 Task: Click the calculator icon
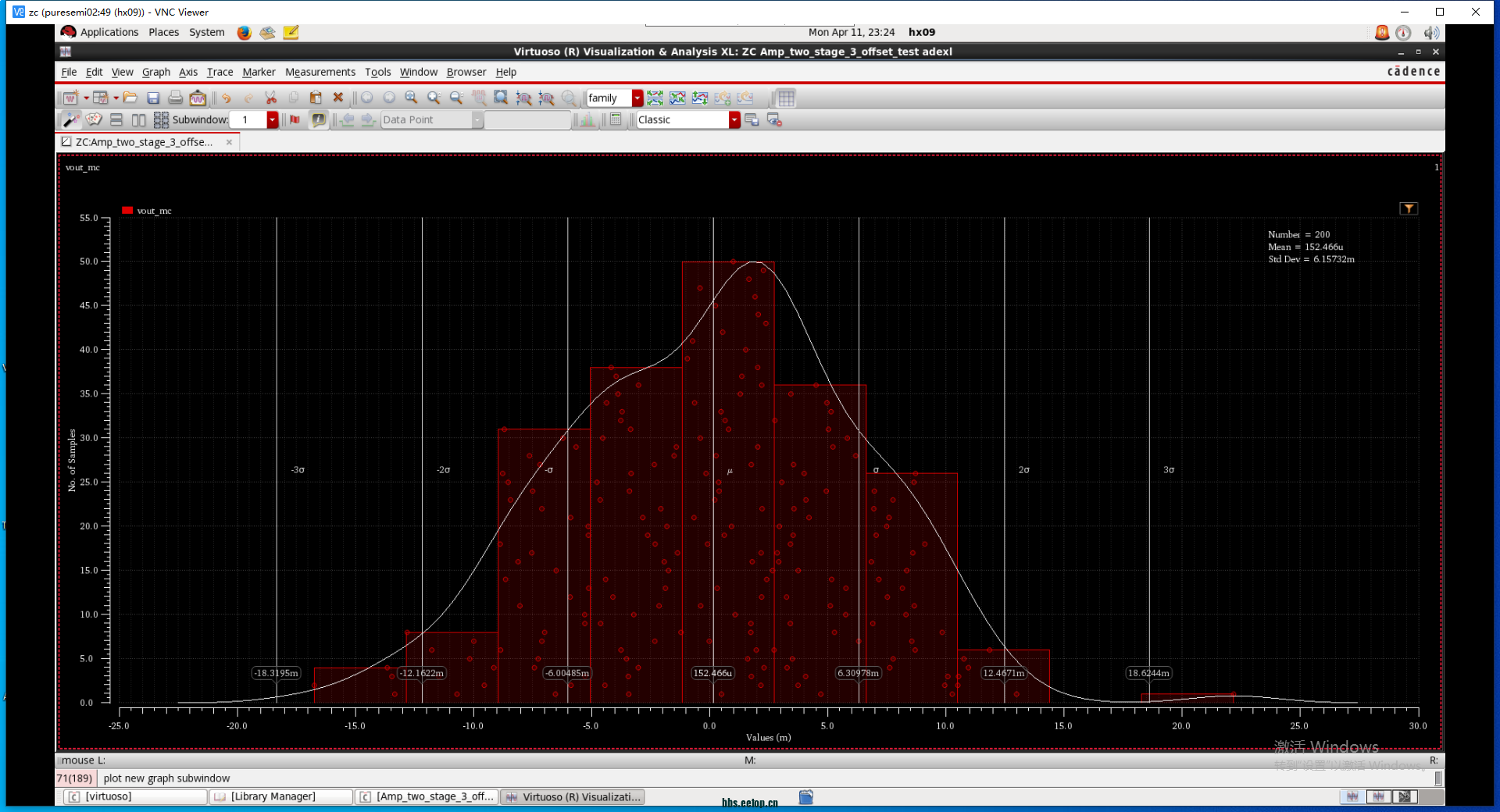[616, 119]
